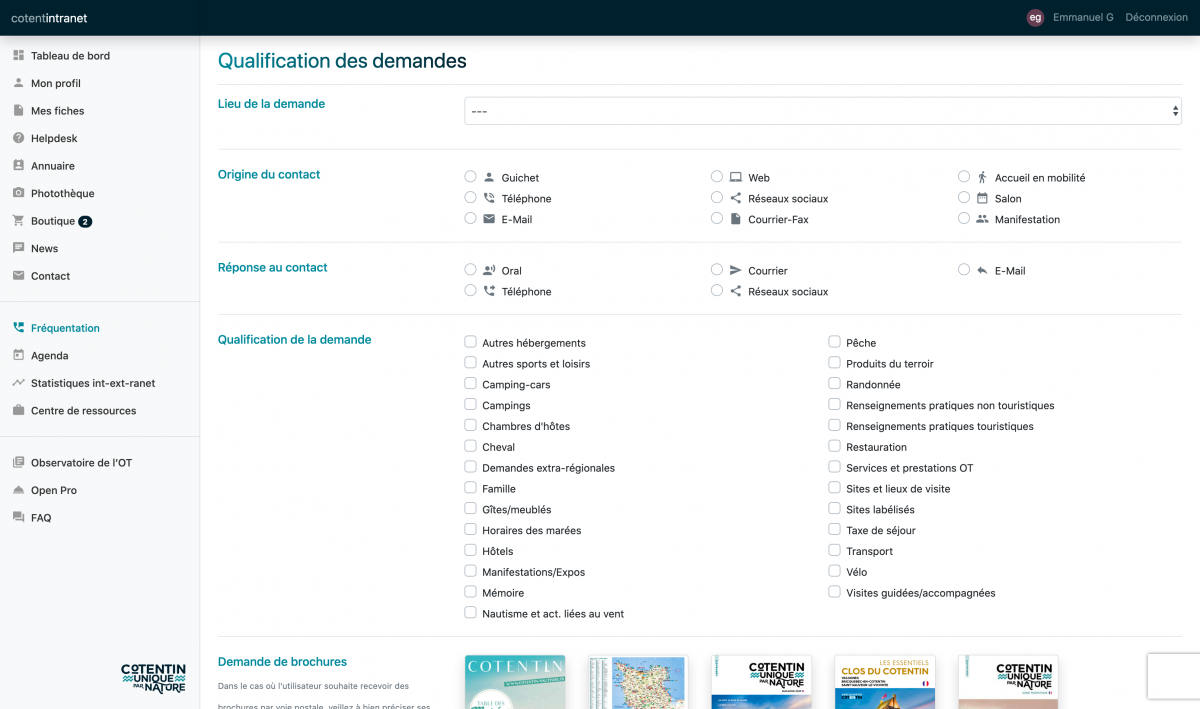Click the Statistiques int-ext-ranet chart icon
Viewport: 1200px width, 709px height.
click(x=18, y=383)
